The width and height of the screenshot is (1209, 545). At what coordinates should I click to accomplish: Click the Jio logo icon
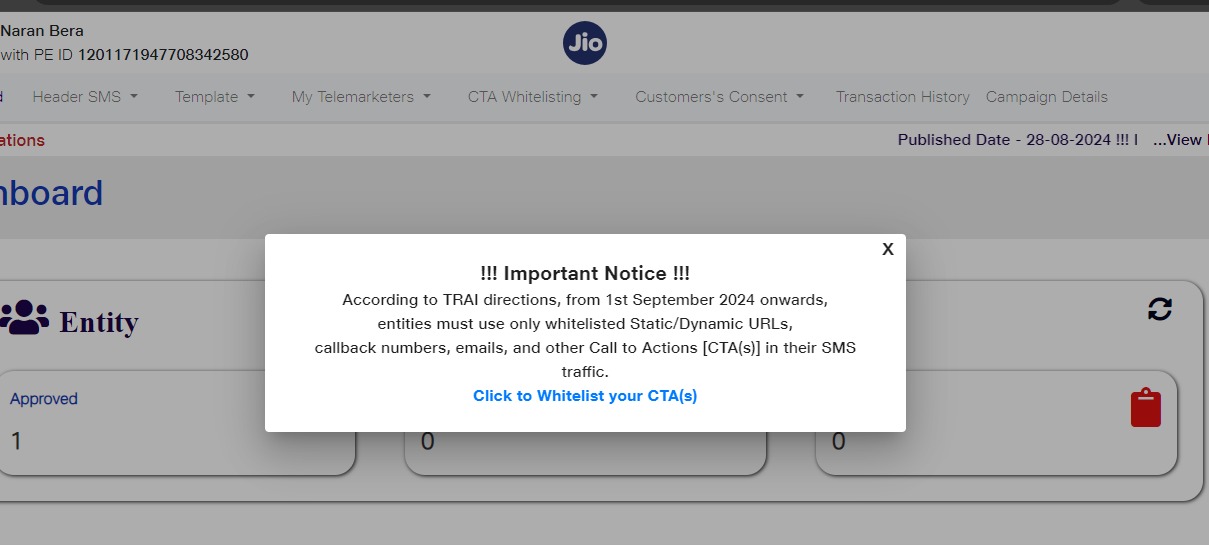pos(585,43)
